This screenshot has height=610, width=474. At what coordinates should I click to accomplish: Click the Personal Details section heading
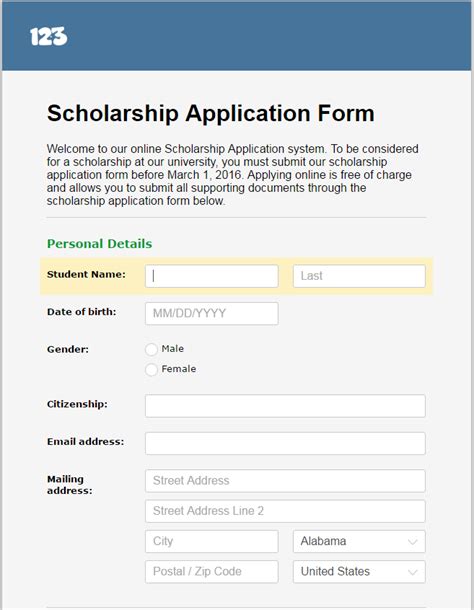click(x=100, y=244)
